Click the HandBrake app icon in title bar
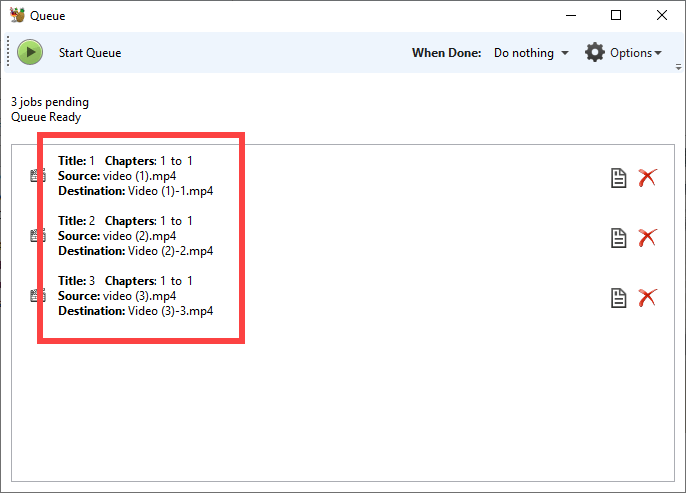The height and width of the screenshot is (493, 686). (x=18, y=15)
